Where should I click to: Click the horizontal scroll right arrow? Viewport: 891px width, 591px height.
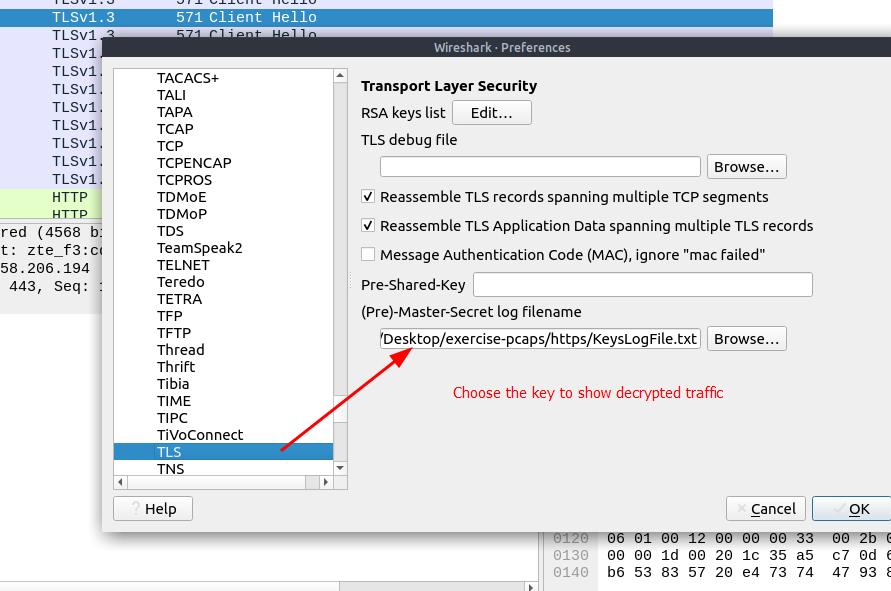(326, 482)
